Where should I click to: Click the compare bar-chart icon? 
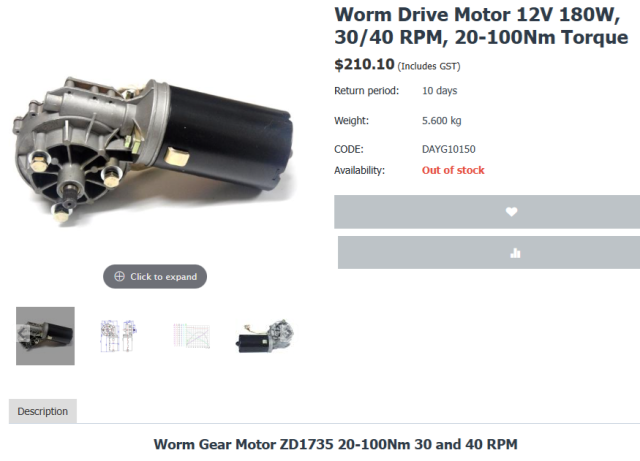(515, 253)
